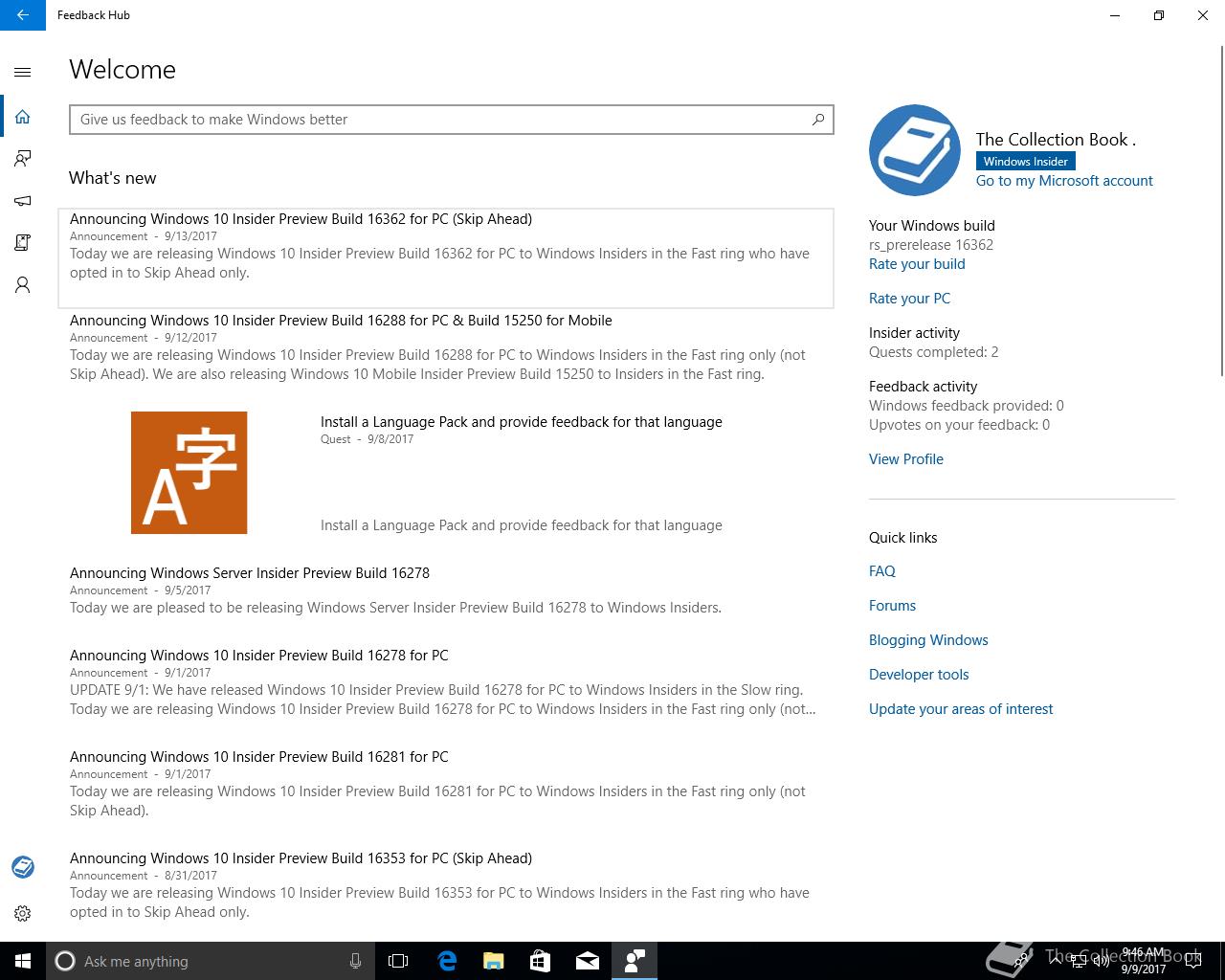Click the 'Quests completed: 2' text
The width and height of the screenshot is (1225, 980).
point(933,352)
